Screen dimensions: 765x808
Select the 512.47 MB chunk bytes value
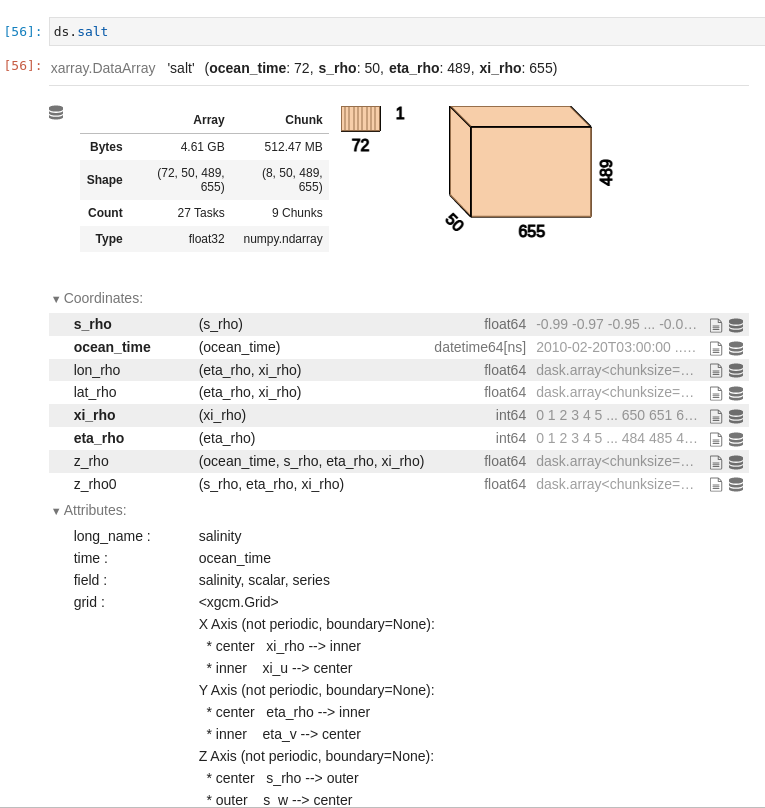click(x=293, y=147)
